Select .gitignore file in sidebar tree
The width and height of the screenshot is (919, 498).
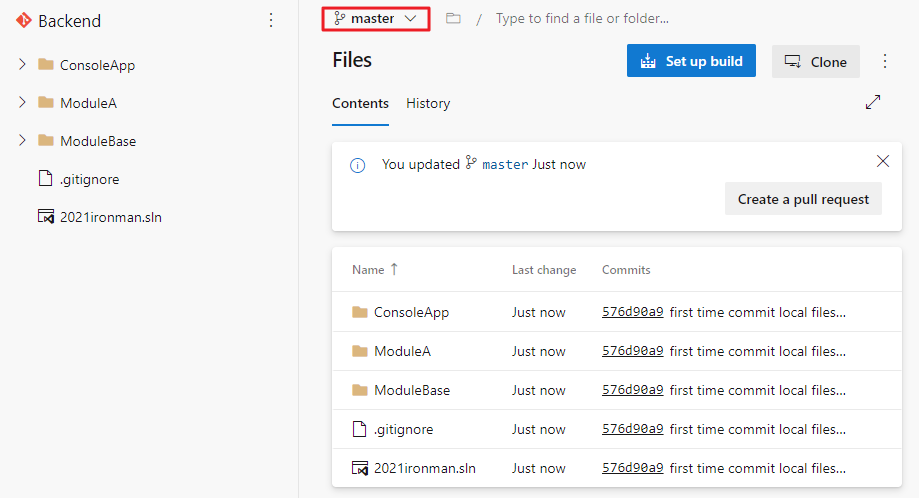click(x=89, y=179)
